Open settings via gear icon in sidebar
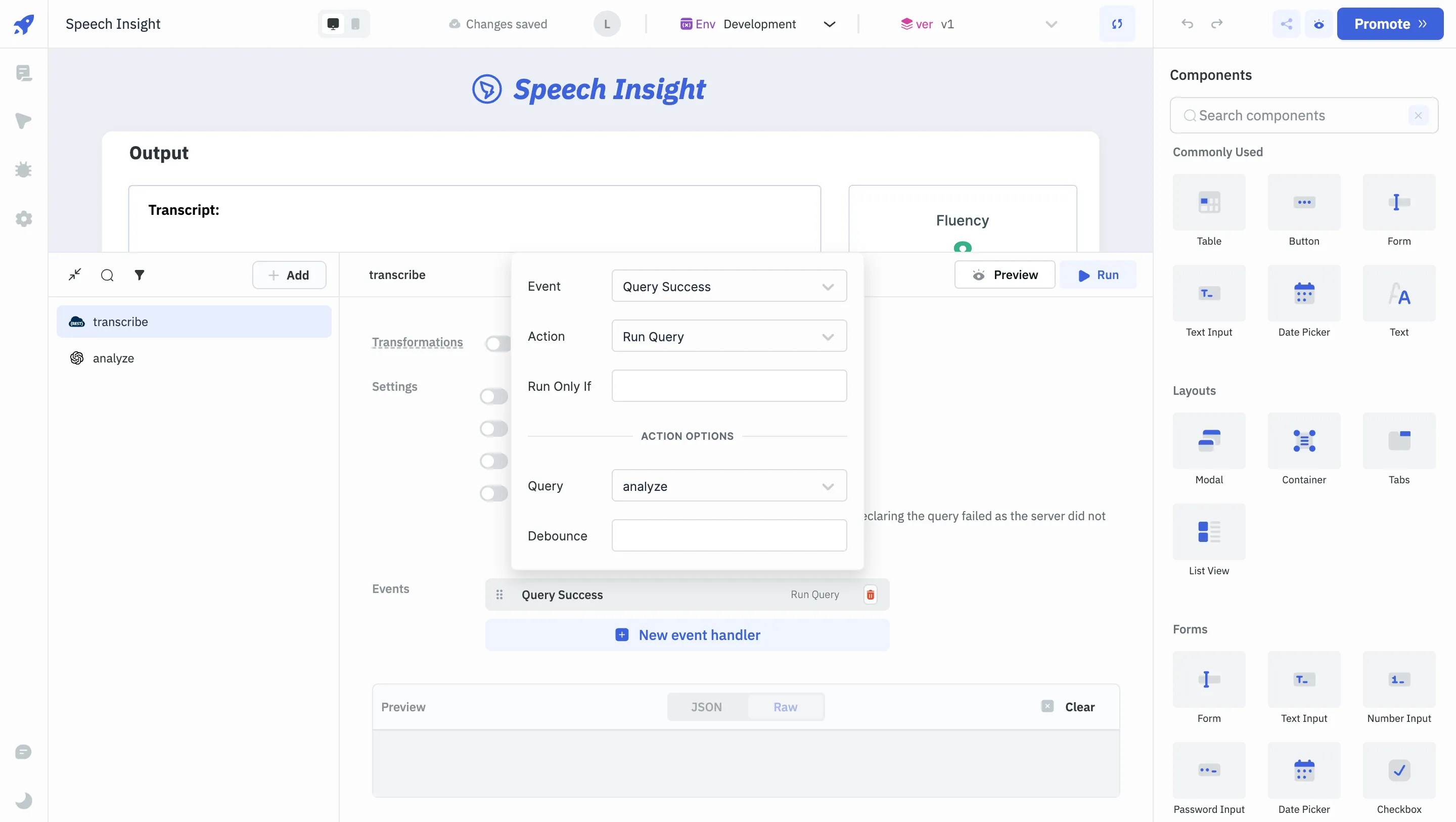Viewport: 1456px width, 822px height. click(x=23, y=219)
